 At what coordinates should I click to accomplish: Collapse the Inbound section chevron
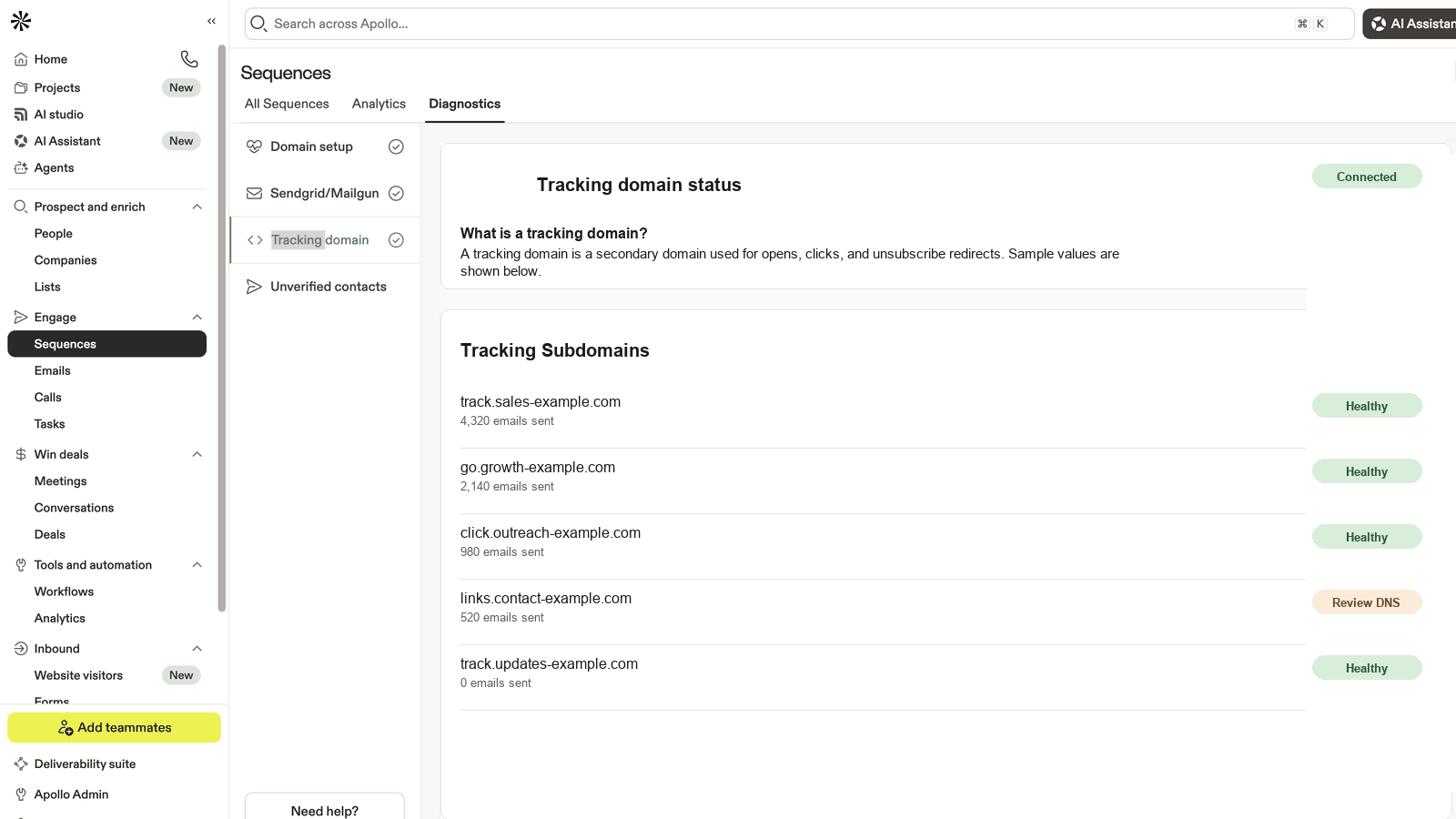click(x=197, y=649)
